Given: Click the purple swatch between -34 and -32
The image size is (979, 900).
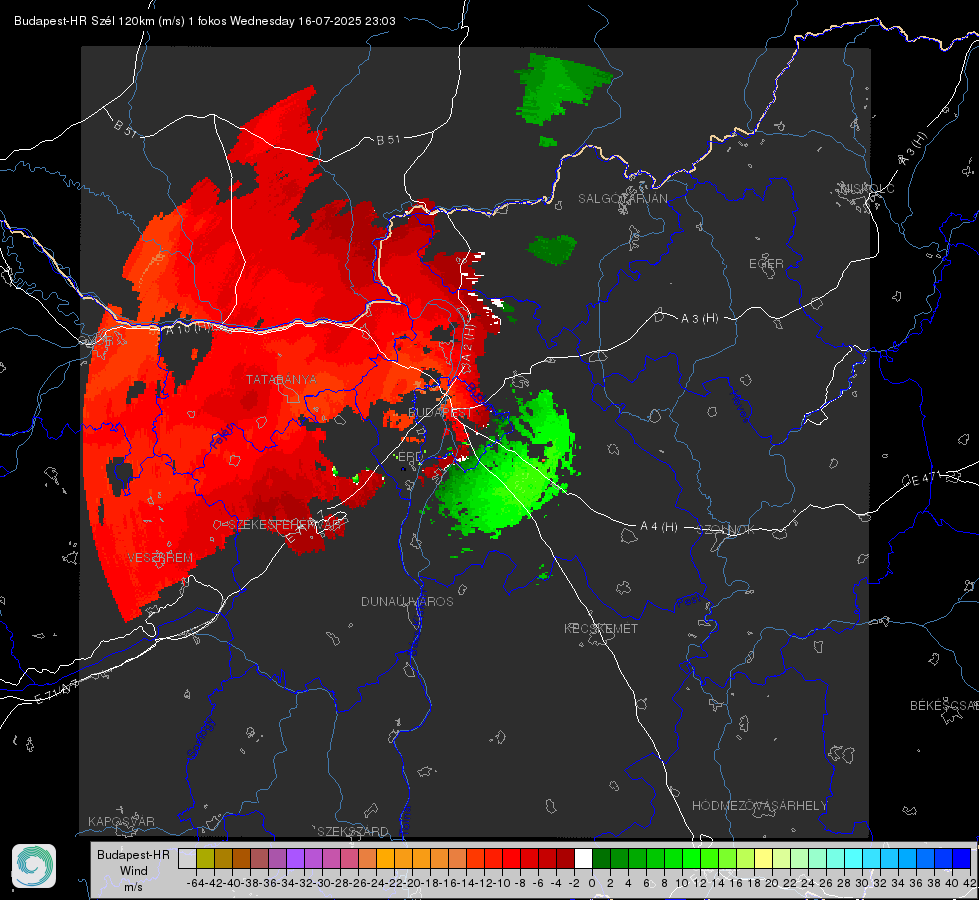Looking at the screenshot, I should pos(295,858).
